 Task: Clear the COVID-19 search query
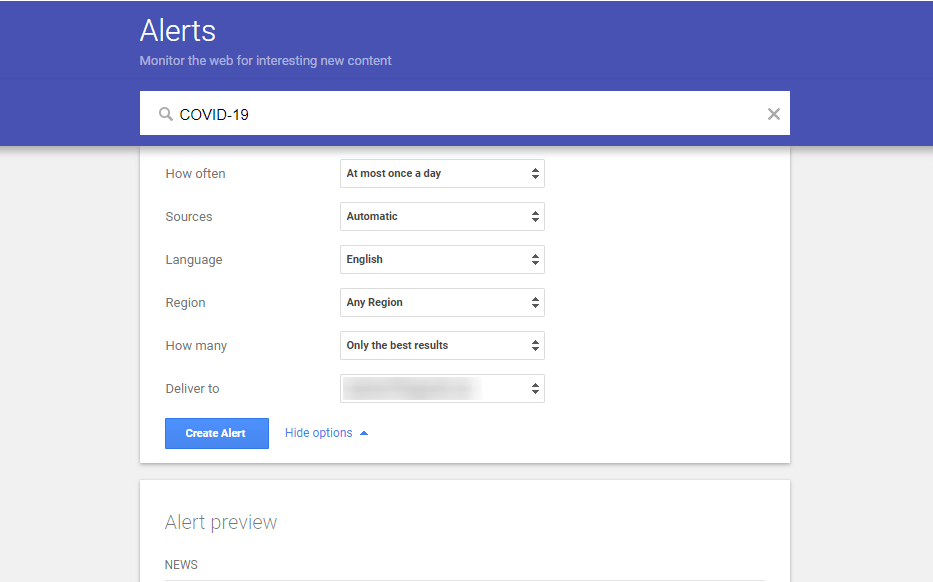(773, 114)
